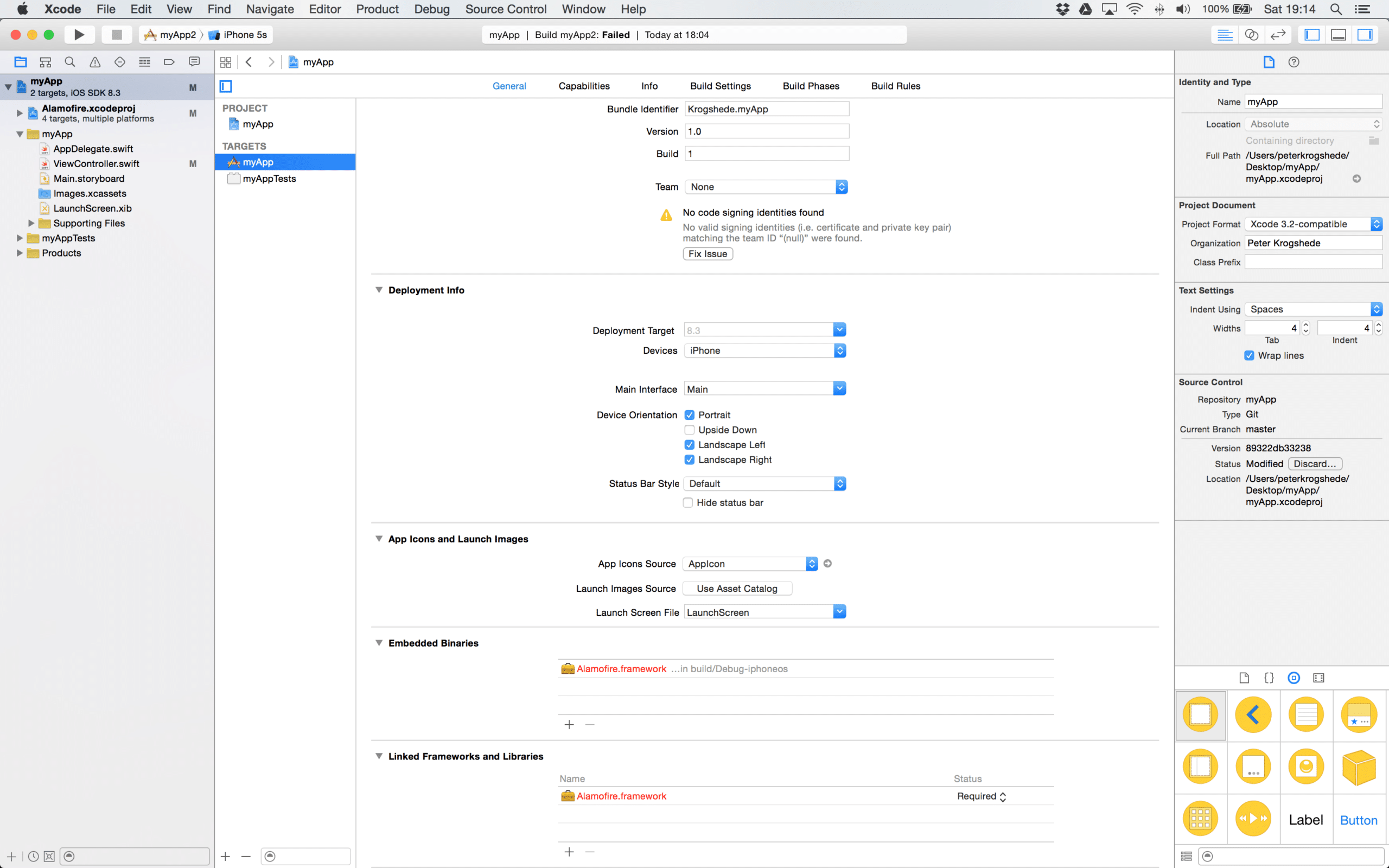Click the Discard... button
The image size is (1389, 868).
click(1315, 464)
